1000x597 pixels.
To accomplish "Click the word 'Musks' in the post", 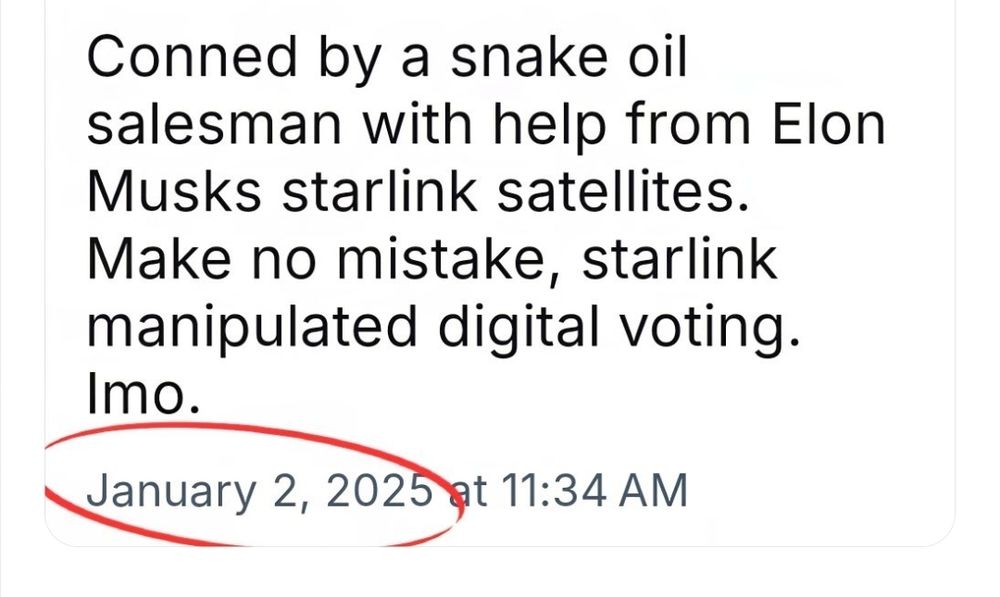I will point(173,191).
